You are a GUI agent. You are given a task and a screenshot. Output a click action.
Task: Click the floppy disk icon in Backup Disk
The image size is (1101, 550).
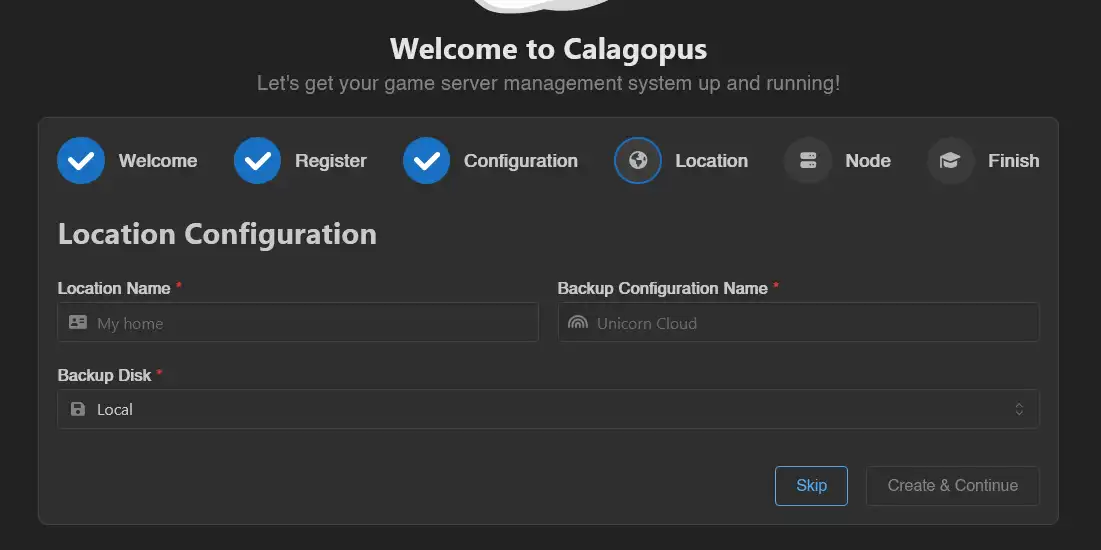(x=78, y=410)
